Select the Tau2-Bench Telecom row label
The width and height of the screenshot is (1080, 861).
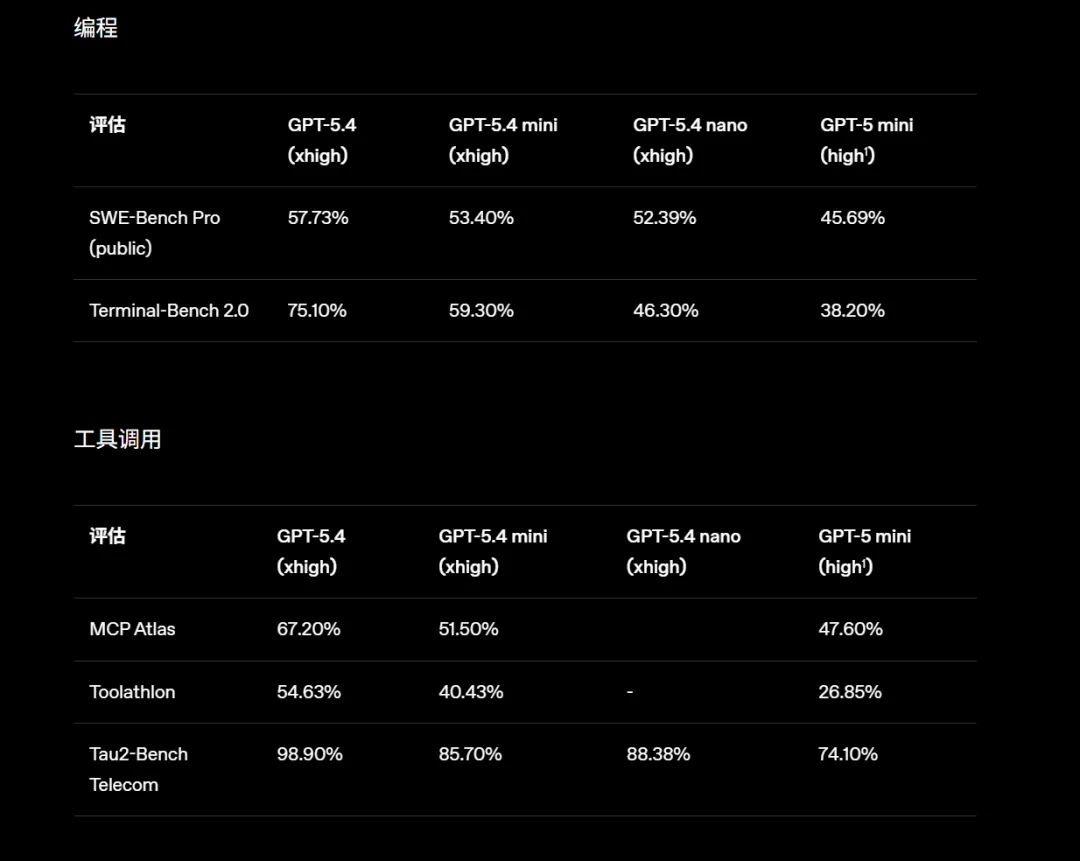click(x=138, y=769)
